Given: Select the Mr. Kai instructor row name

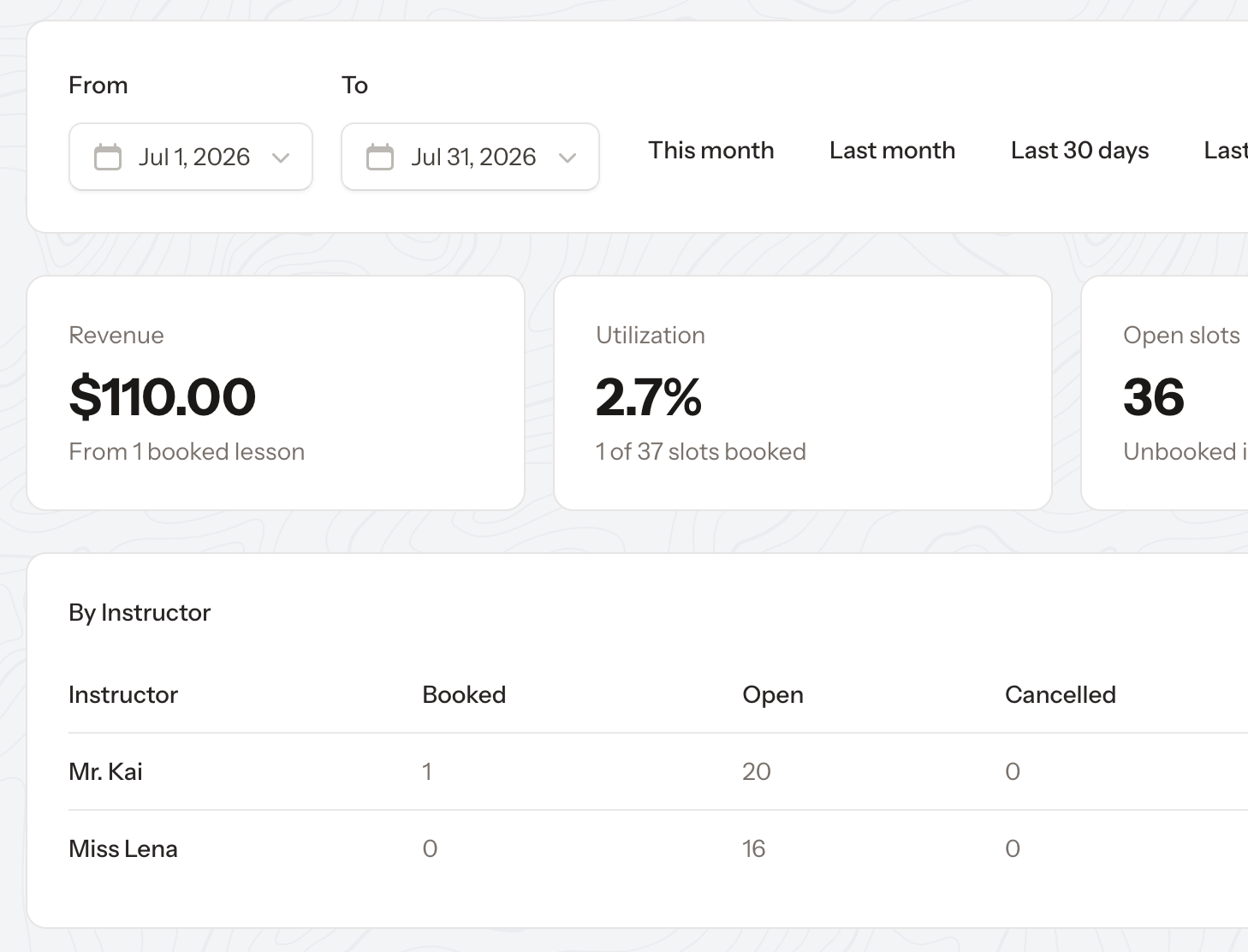Looking at the screenshot, I should [106, 771].
